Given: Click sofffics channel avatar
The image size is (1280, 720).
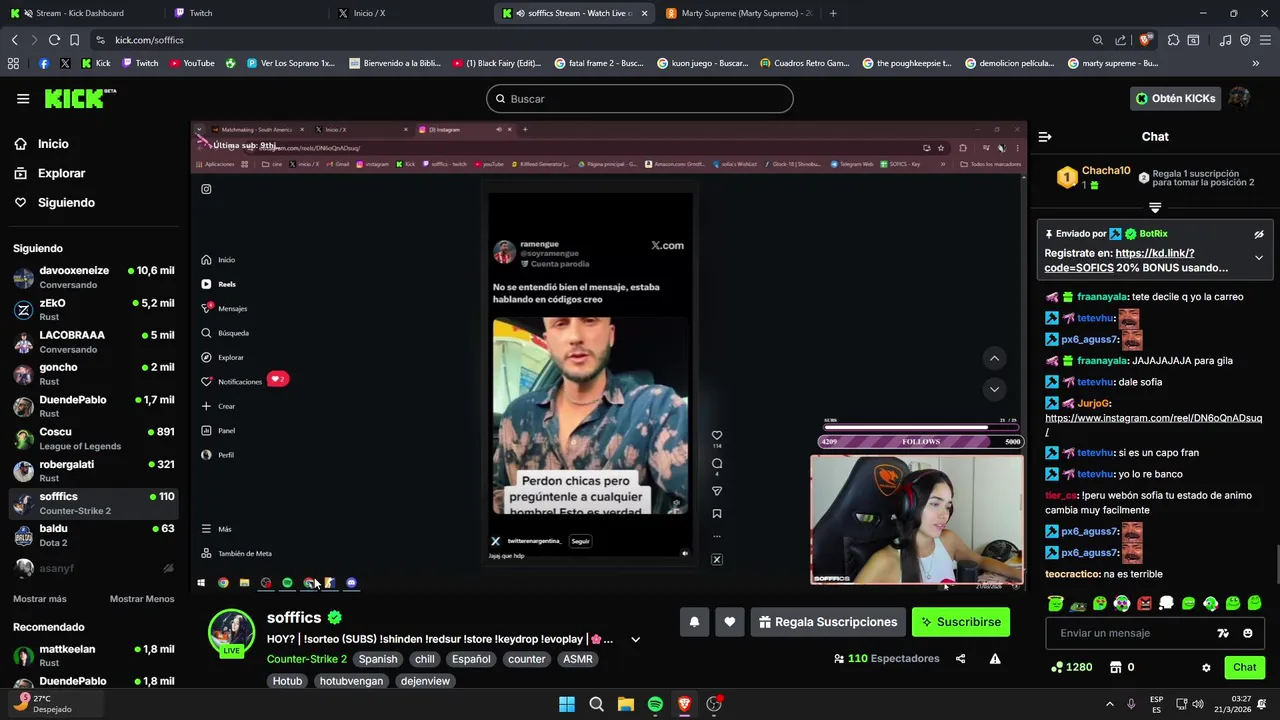Looking at the screenshot, I should tap(231, 631).
